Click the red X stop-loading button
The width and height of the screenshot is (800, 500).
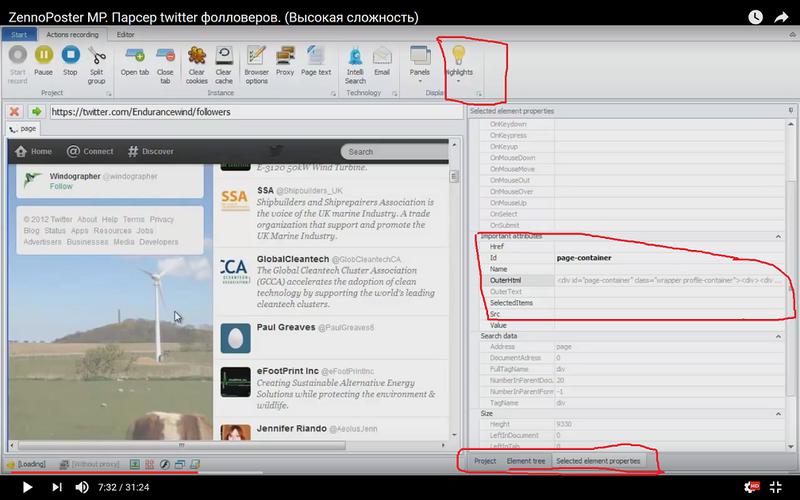15,111
